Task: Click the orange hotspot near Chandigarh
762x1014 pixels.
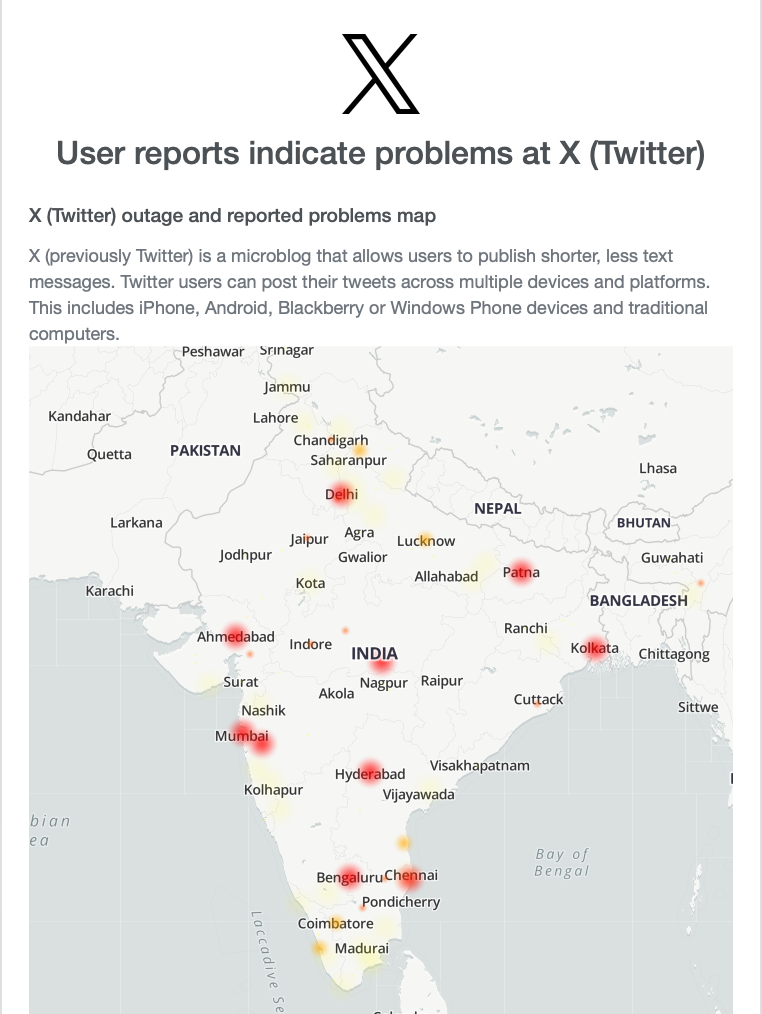Action: [359, 451]
